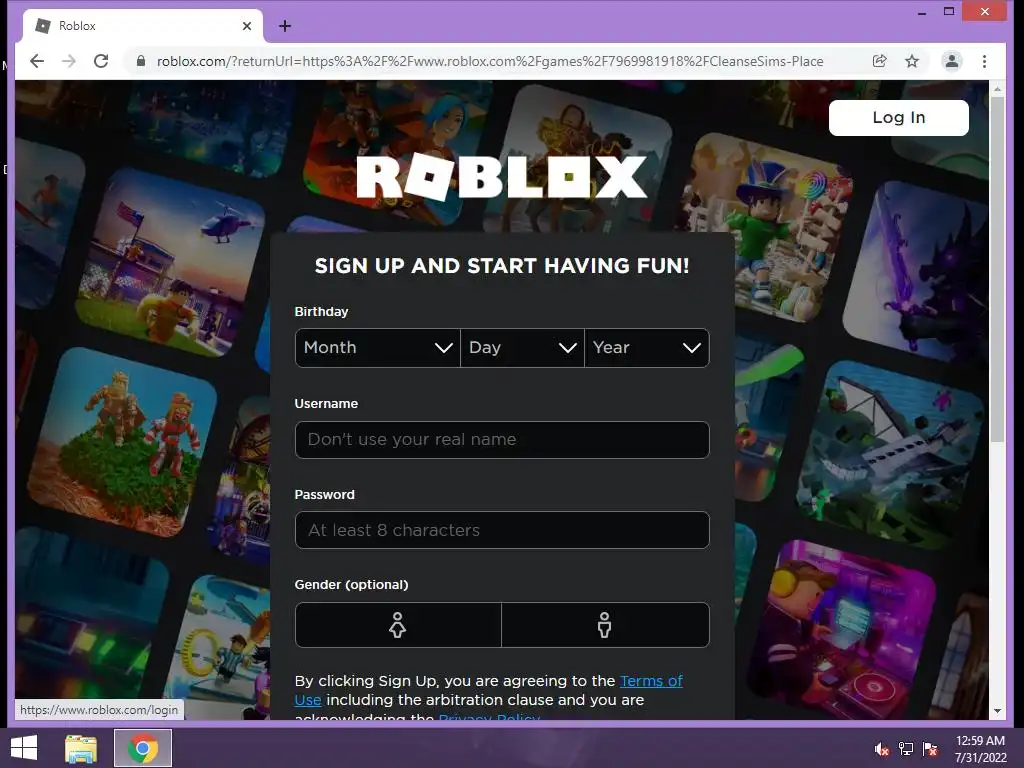The height and width of the screenshot is (768, 1024).
Task: Click the "SIGN UP AND START HAVING FUN!" heading
Action: [x=502, y=266]
